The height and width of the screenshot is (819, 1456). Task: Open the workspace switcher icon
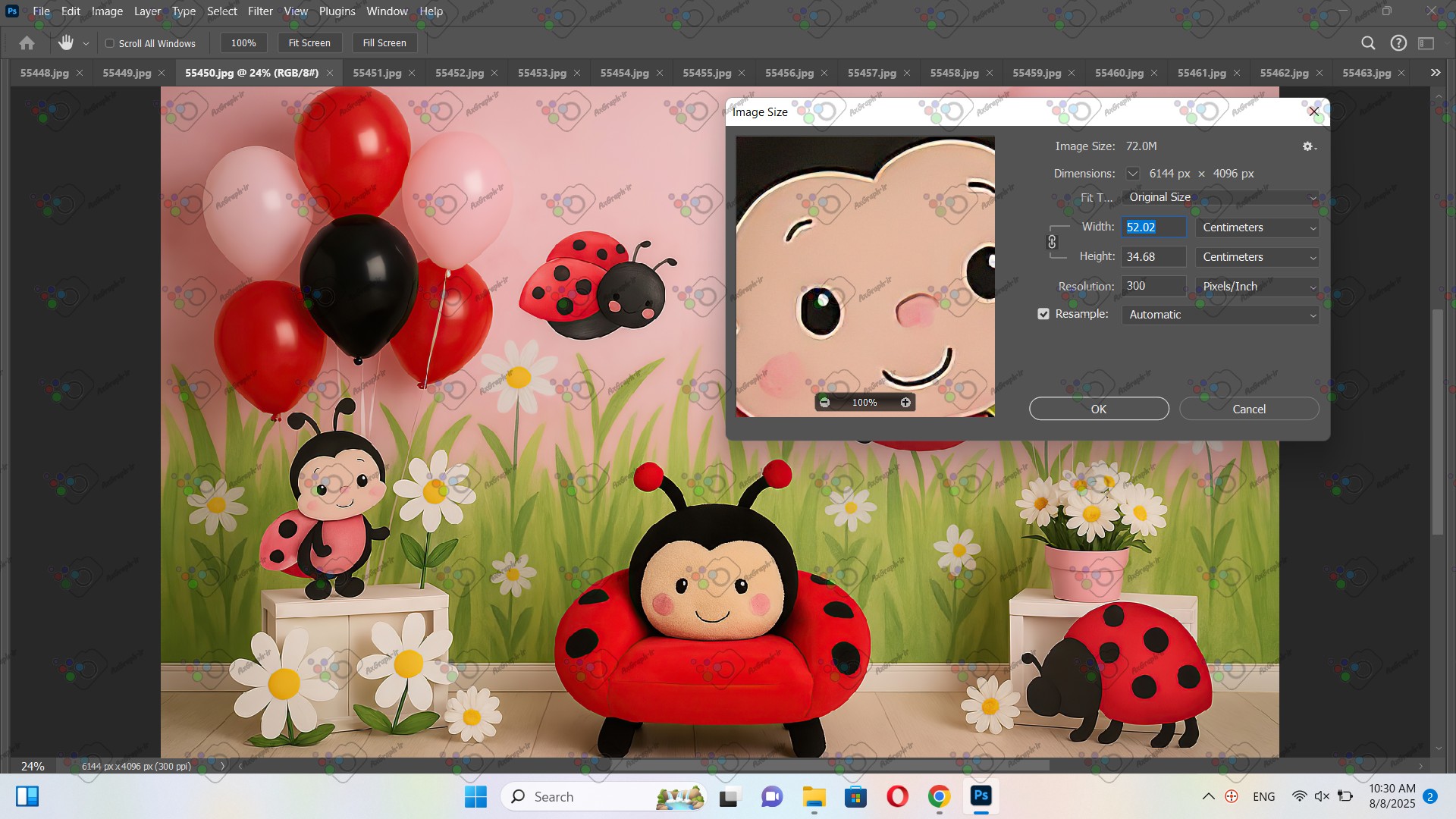(x=1426, y=43)
